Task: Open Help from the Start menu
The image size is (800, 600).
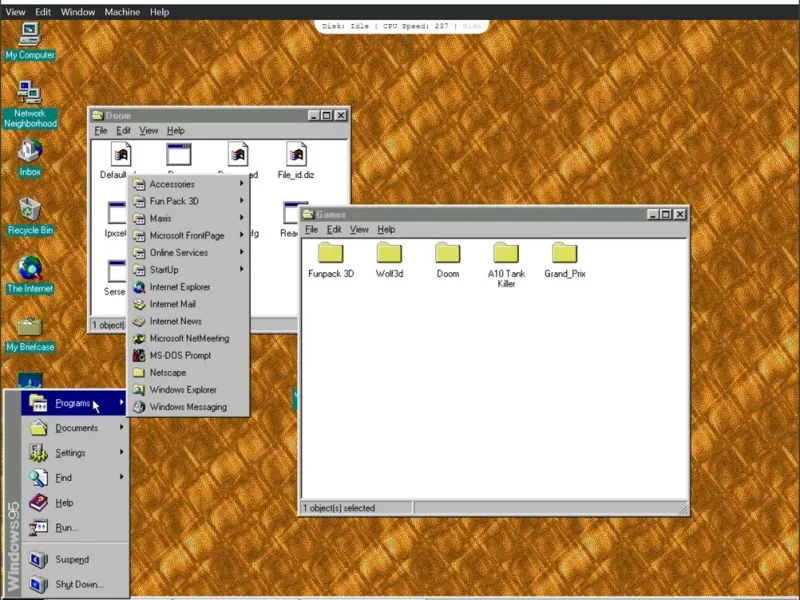Action: click(x=74, y=503)
